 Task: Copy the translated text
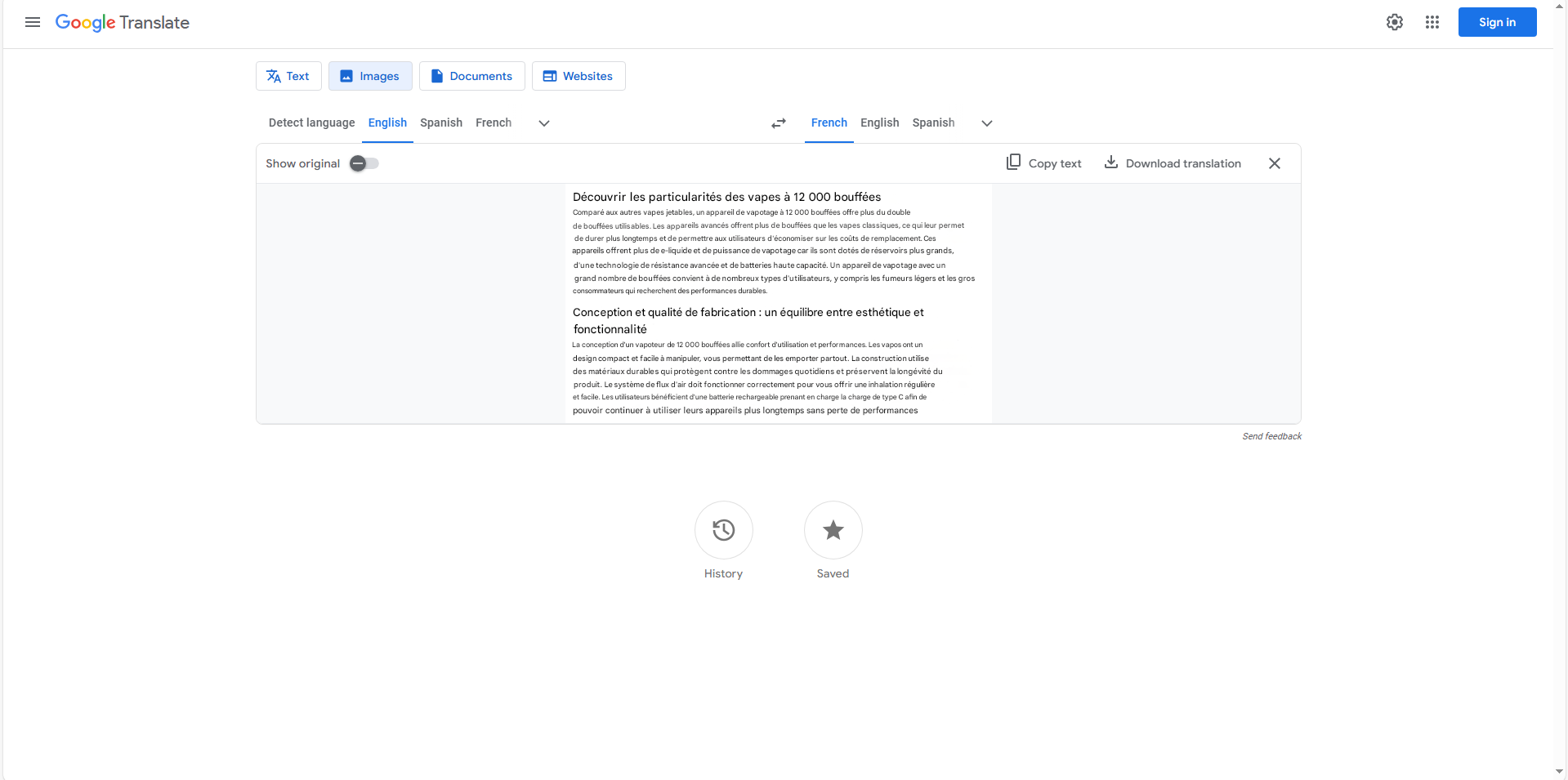click(x=1043, y=163)
